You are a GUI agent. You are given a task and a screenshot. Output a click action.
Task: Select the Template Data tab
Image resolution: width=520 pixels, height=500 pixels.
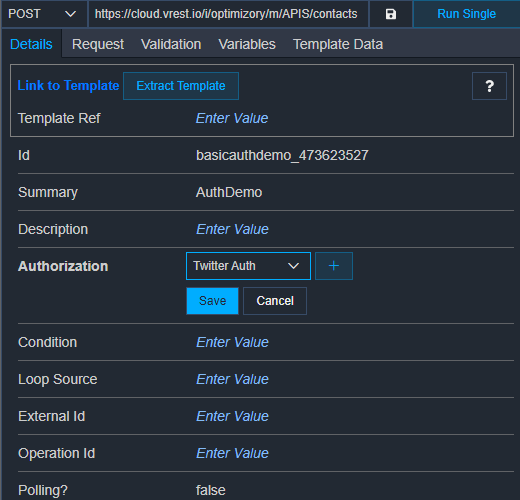338,44
